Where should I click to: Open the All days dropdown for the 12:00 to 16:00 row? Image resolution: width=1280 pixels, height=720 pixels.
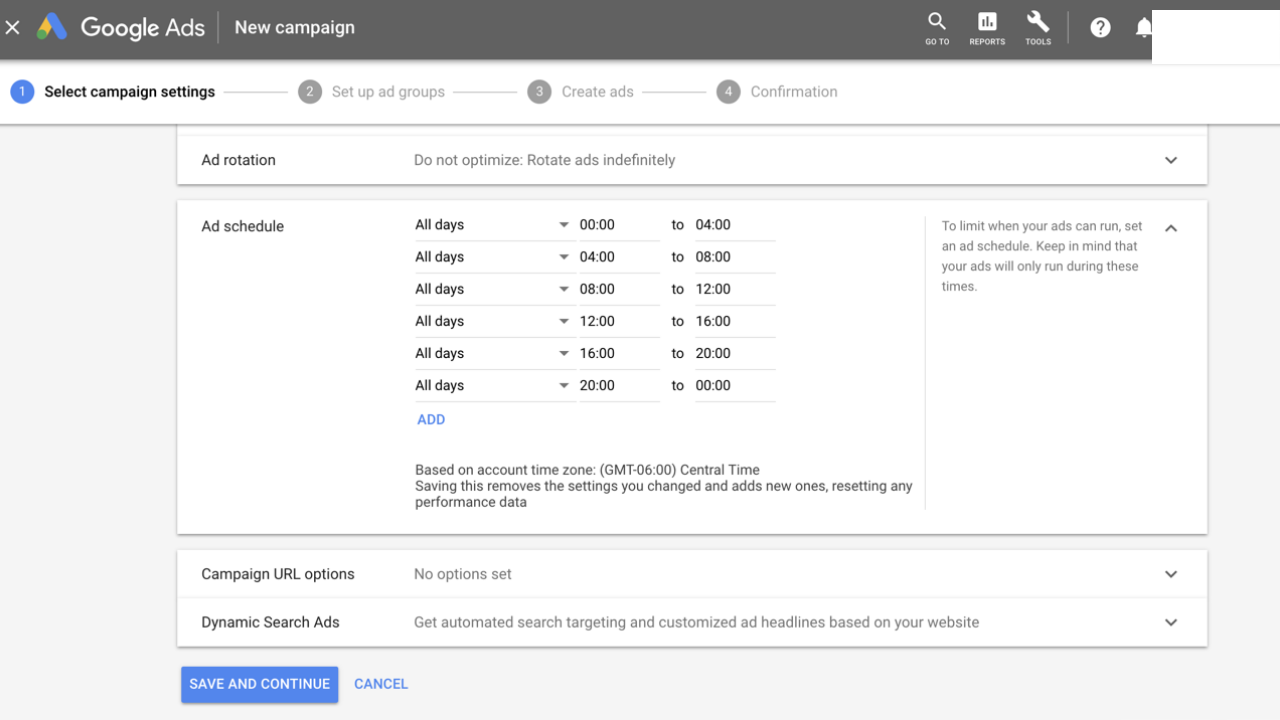pos(493,321)
